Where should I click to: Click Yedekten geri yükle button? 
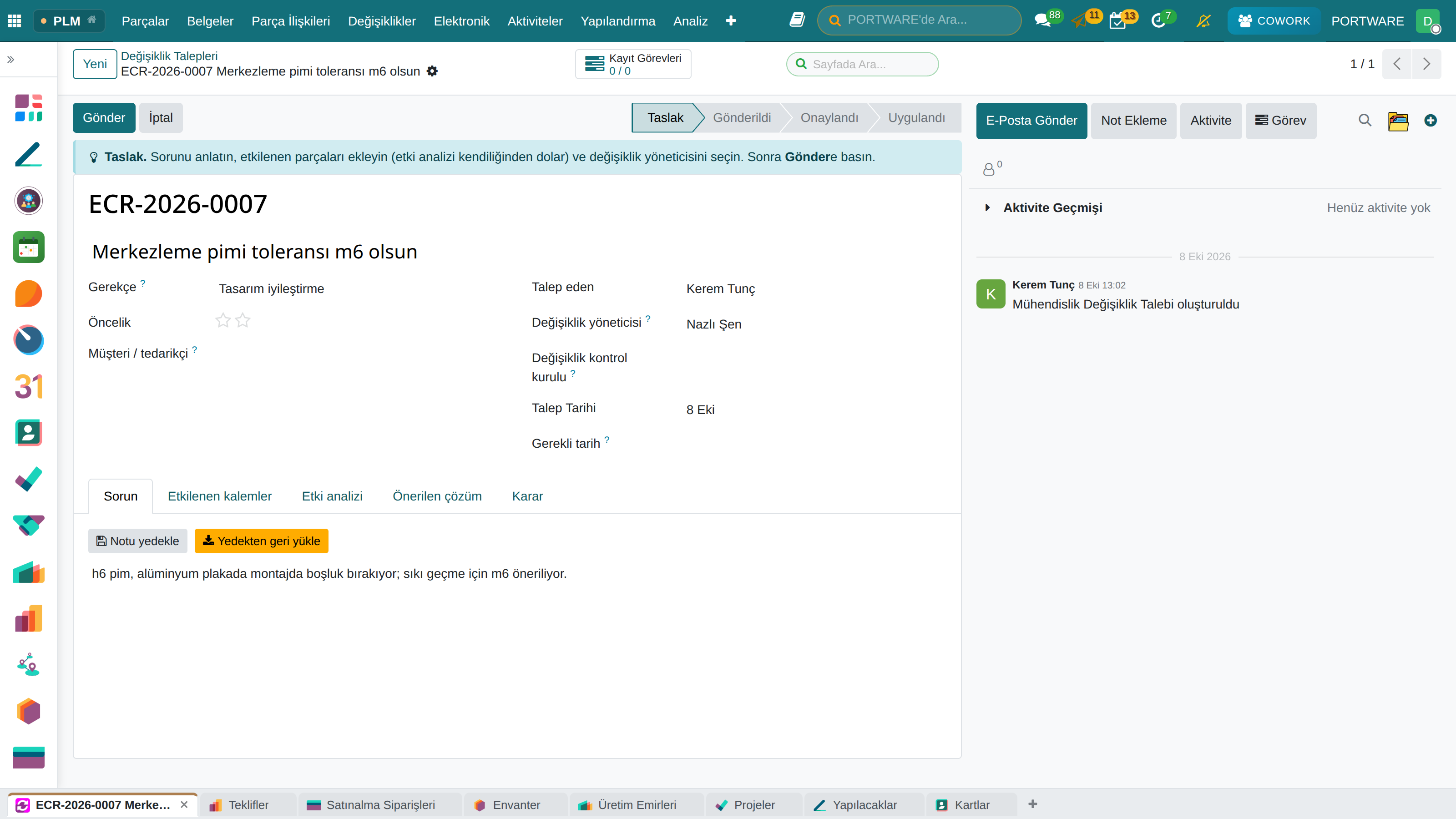pyautogui.click(x=261, y=541)
